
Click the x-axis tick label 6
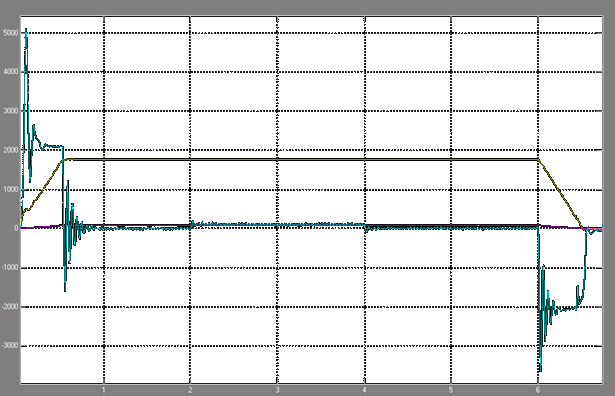[x=538, y=390]
